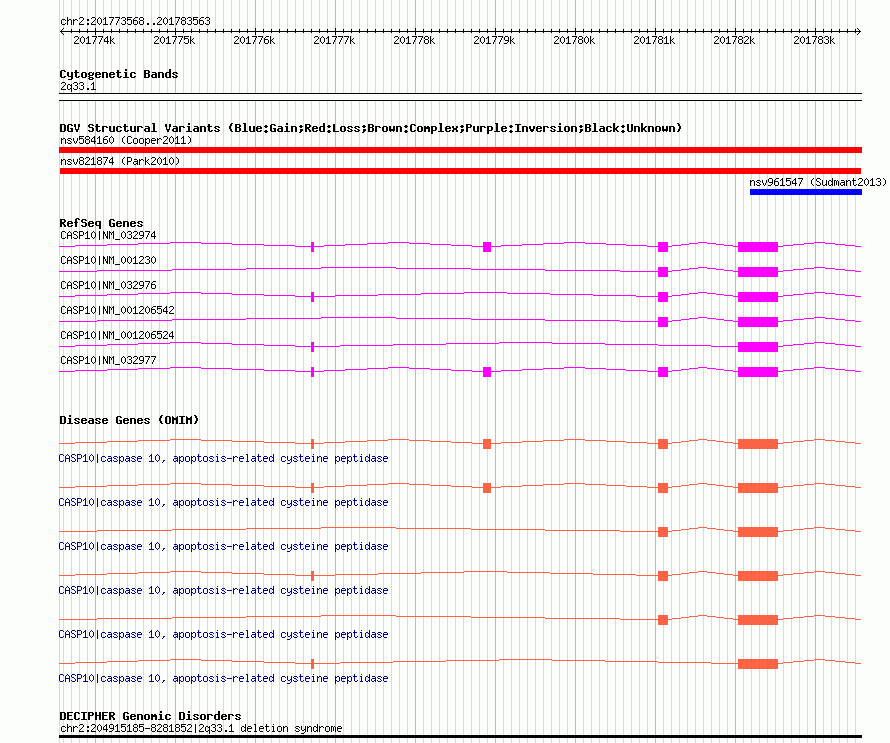Viewport: 890px width, 743px height.
Task: Click the 201781k ruler label
Action: point(654,40)
